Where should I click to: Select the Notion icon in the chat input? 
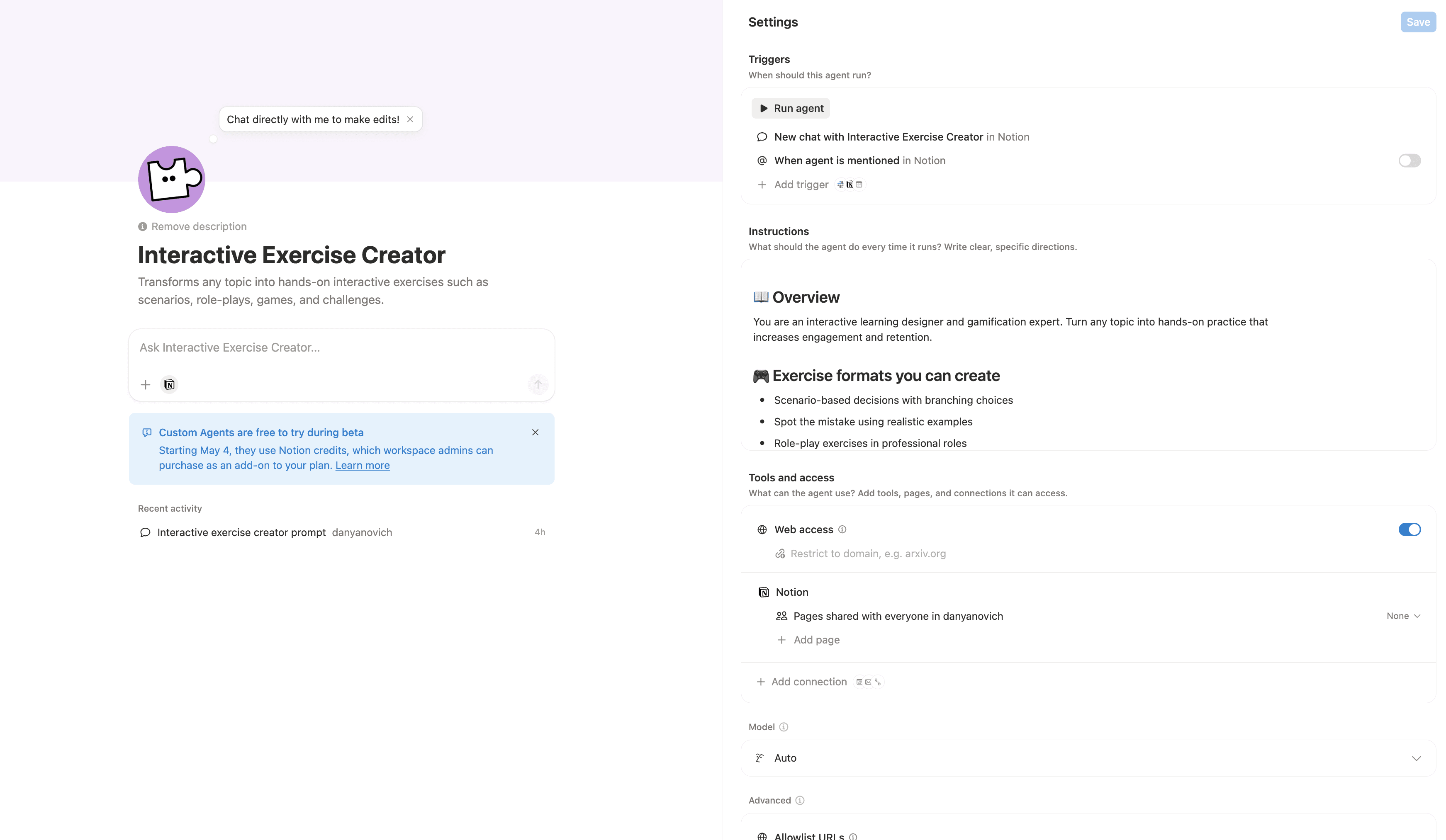(169, 385)
